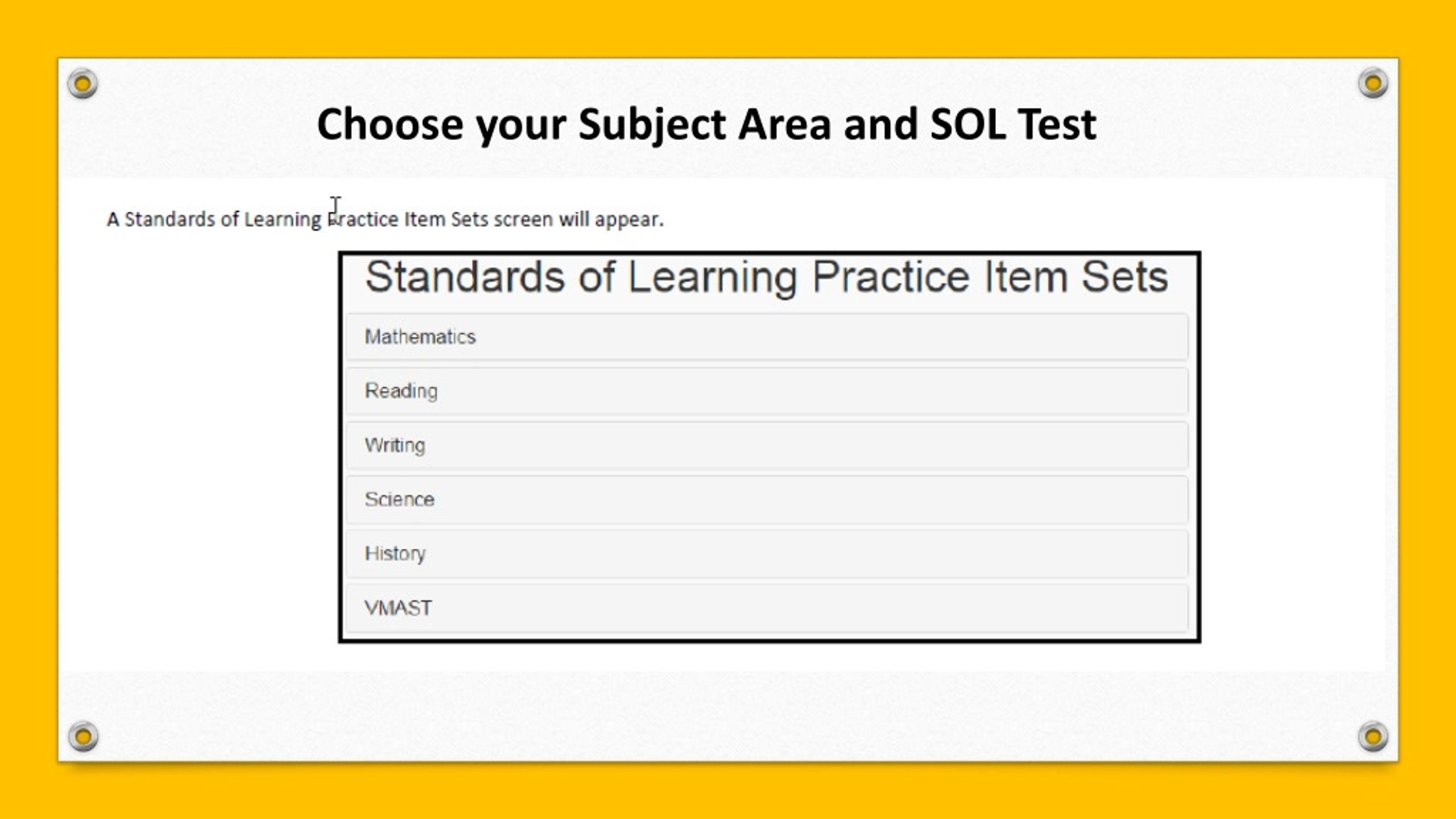The height and width of the screenshot is (819, 1456).
Task: Expand the Writing subject row
Action: [x=767, y=445]
